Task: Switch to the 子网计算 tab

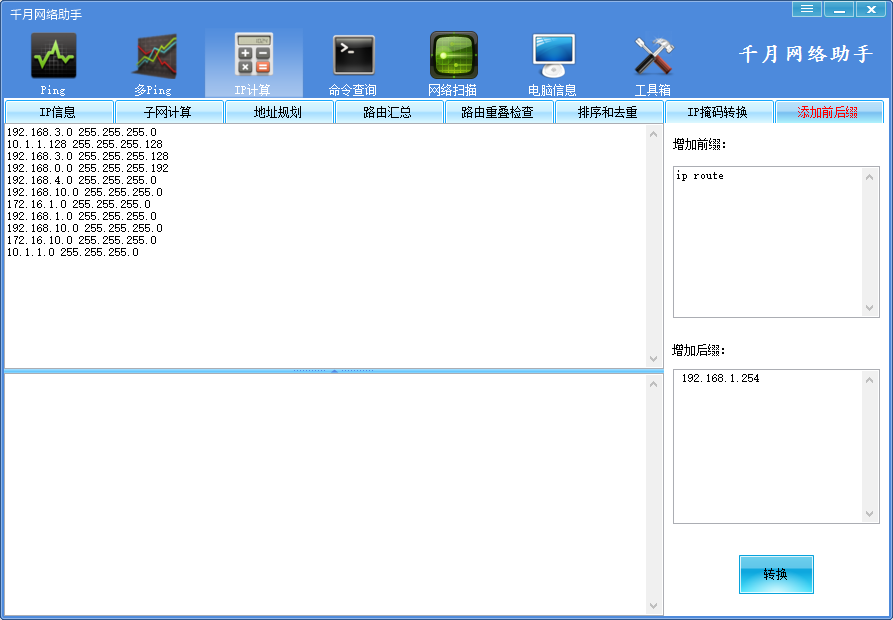Action: click(x=169, y=112)
